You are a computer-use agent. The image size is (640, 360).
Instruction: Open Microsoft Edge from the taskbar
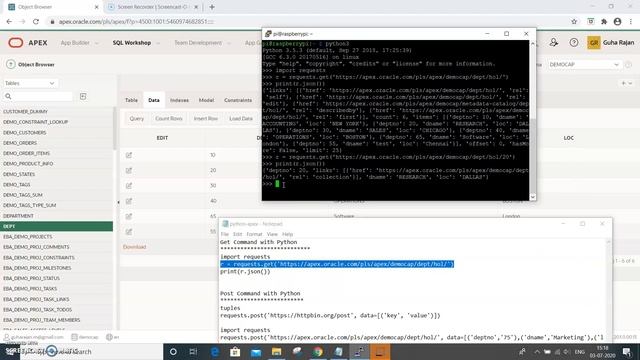215,351
